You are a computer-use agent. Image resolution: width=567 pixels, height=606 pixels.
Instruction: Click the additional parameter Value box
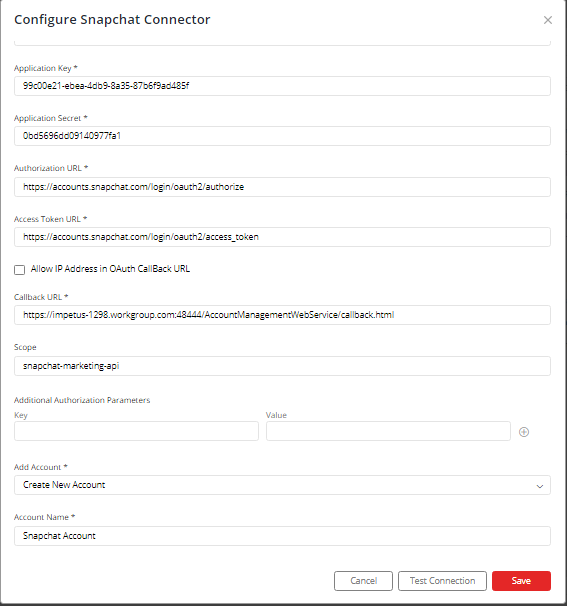click(388, 431)
